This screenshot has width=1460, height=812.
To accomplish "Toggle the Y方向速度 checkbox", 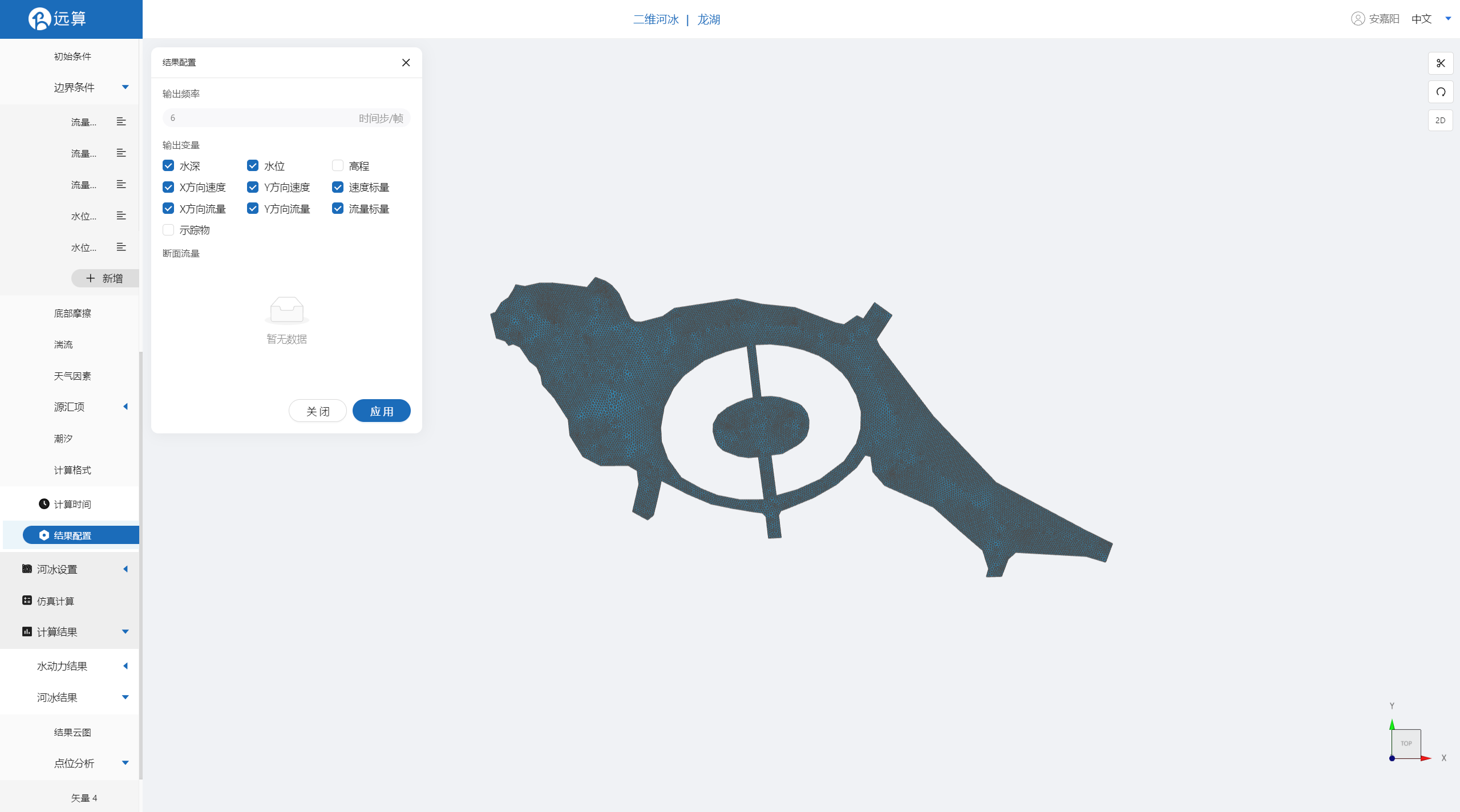I will [x=253, y=187].
